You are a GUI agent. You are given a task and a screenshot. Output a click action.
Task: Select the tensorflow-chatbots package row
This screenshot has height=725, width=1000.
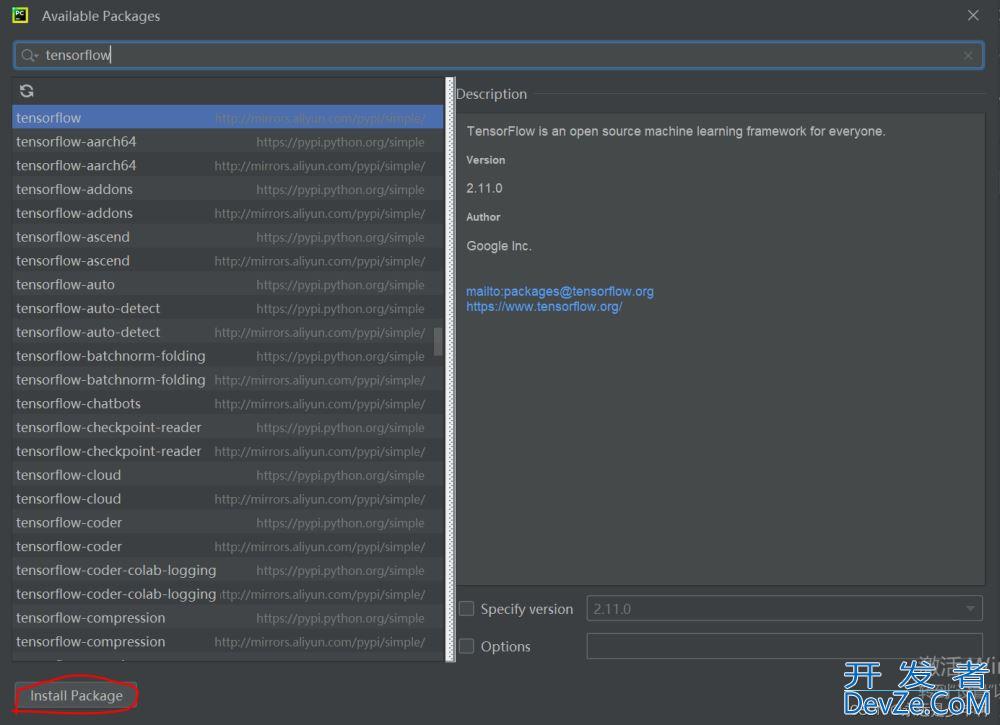pyautogui.click(x=228, y=404)
